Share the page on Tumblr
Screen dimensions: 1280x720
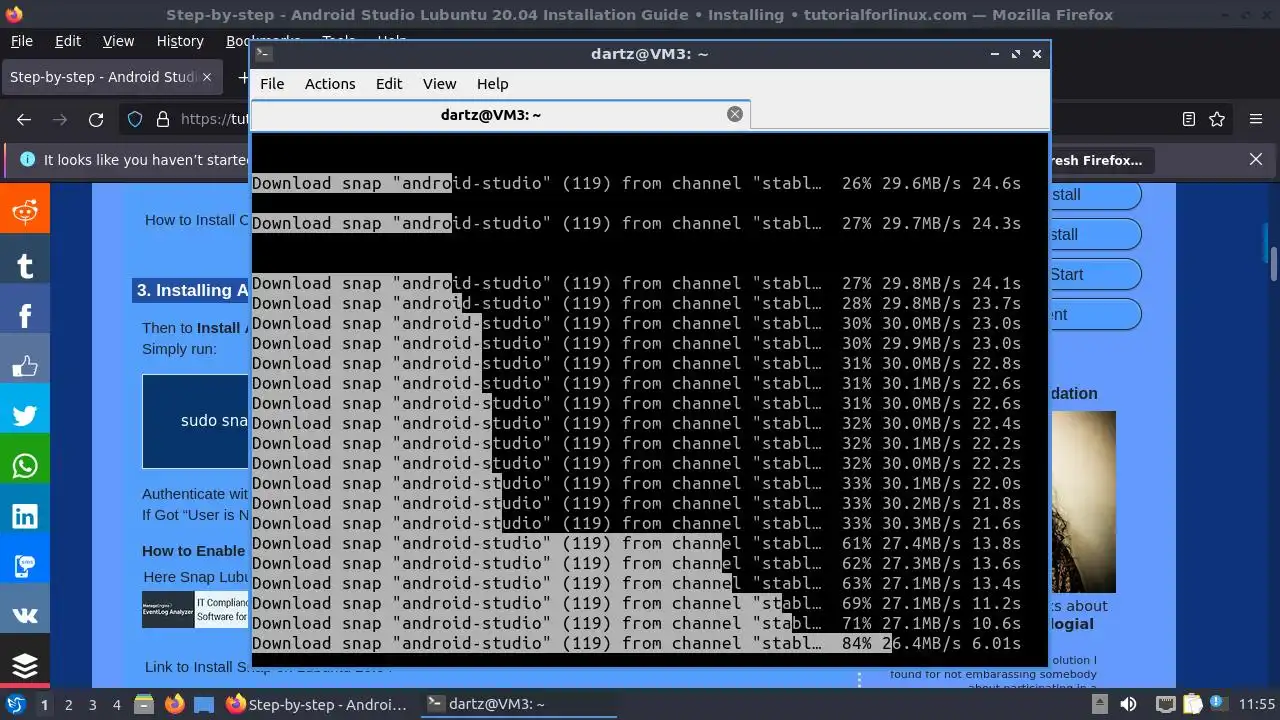(25, 265)
